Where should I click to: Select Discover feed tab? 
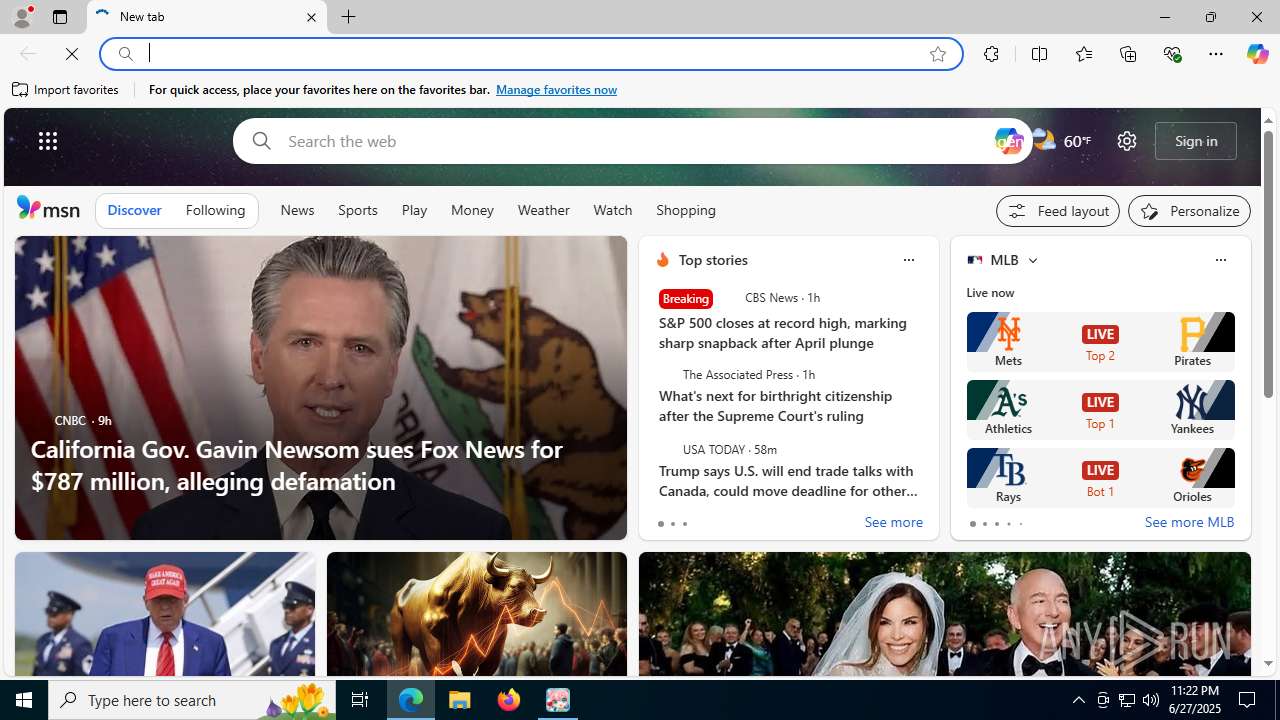134,211
